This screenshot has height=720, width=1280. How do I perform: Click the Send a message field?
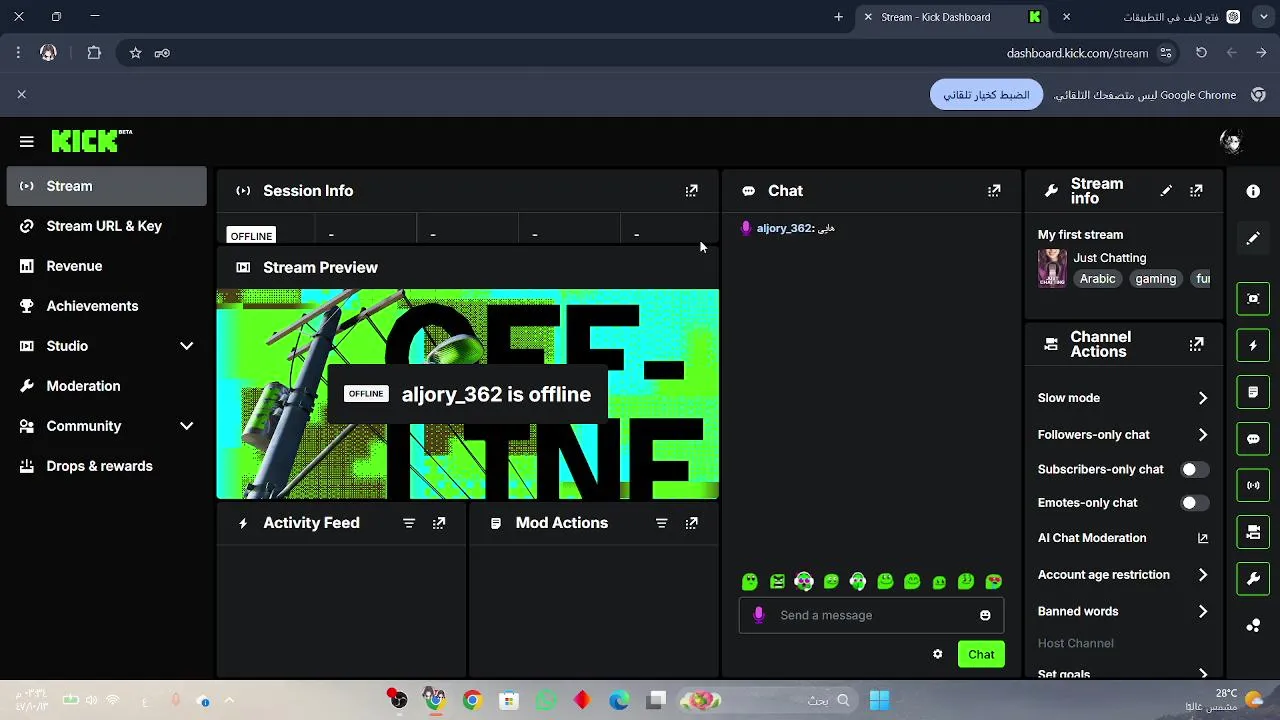click(x=871, y=615)
